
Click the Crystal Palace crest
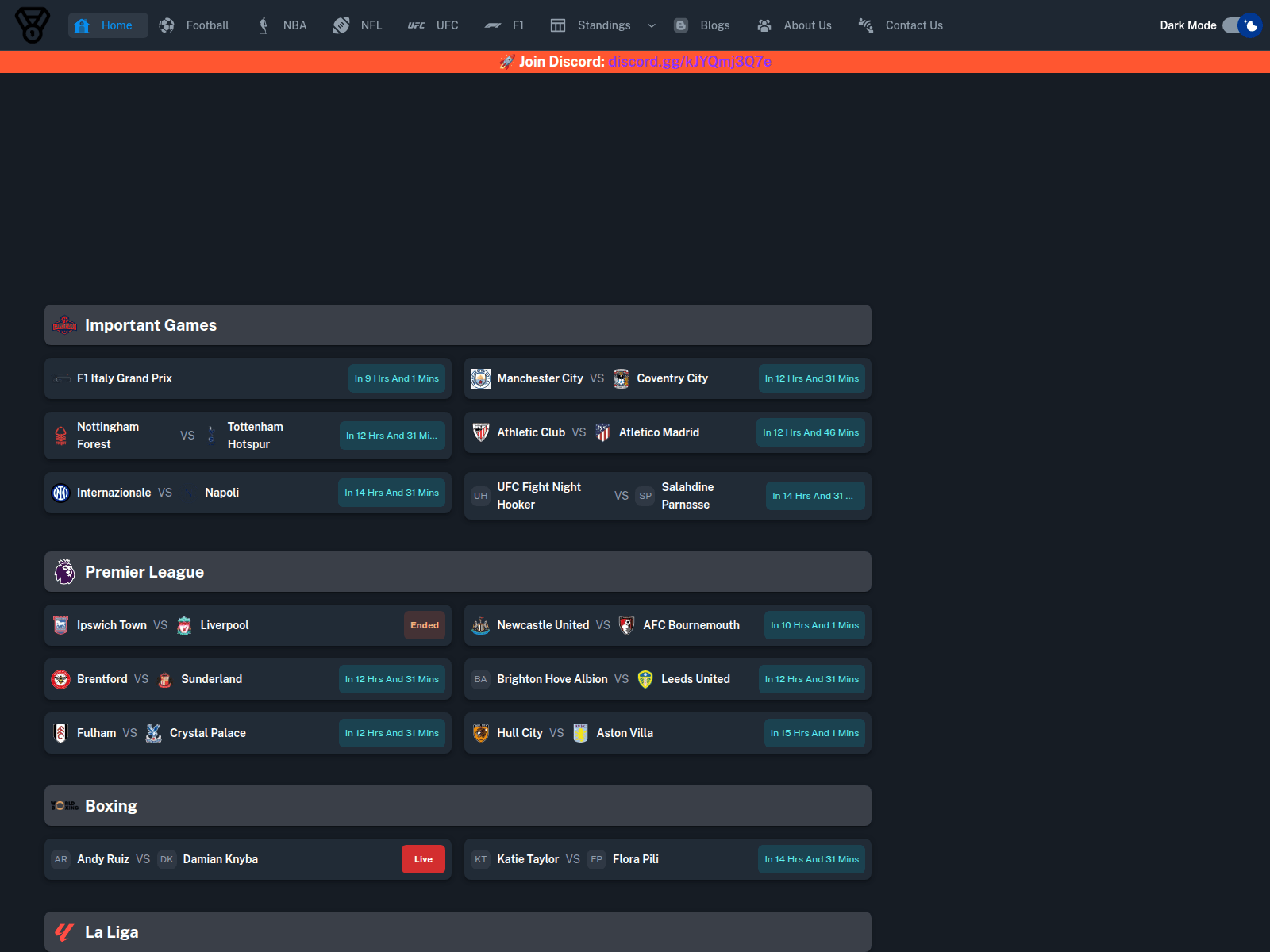pyautogui.click(x=153, y=733)
